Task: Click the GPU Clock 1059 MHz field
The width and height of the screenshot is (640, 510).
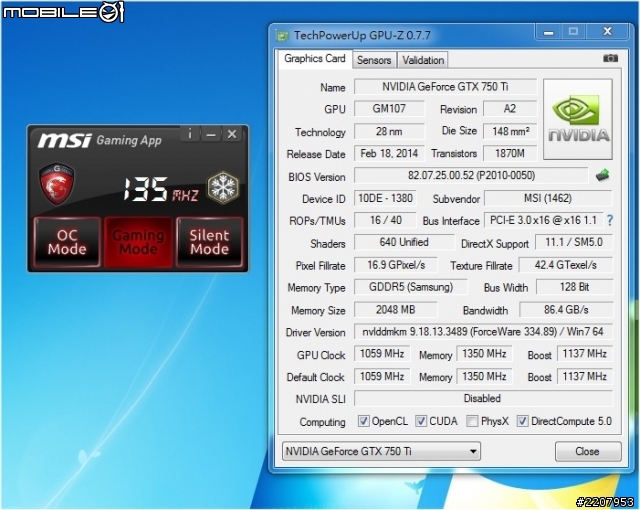Action: tap(382, 354)
